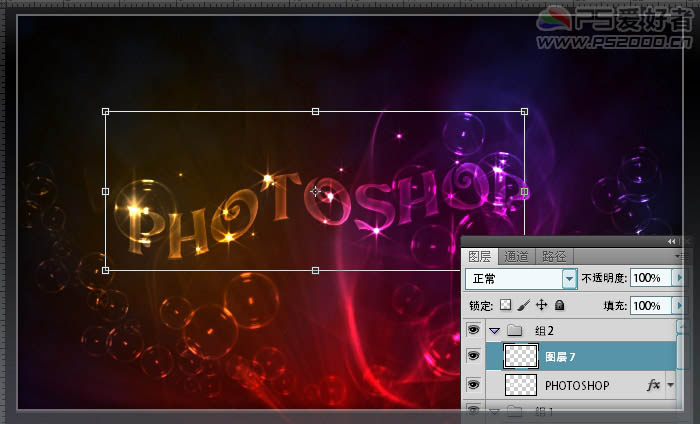The width and height of the screenshot is (700, 424).
Task: Collapse the panel with double-arrow icon
Action: [671, 242]
